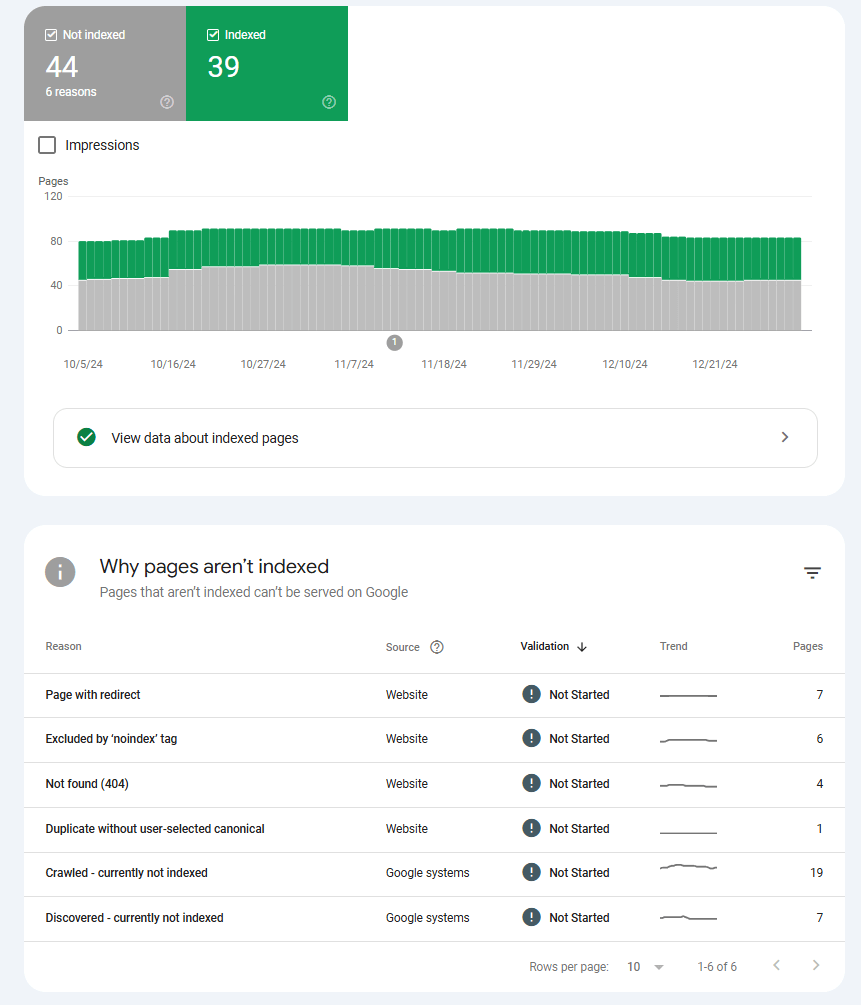Click the chart annotation marker labeled 1
Image resolution: width=861 pixels, height=1005 pixels.
[x=394, y=343]
